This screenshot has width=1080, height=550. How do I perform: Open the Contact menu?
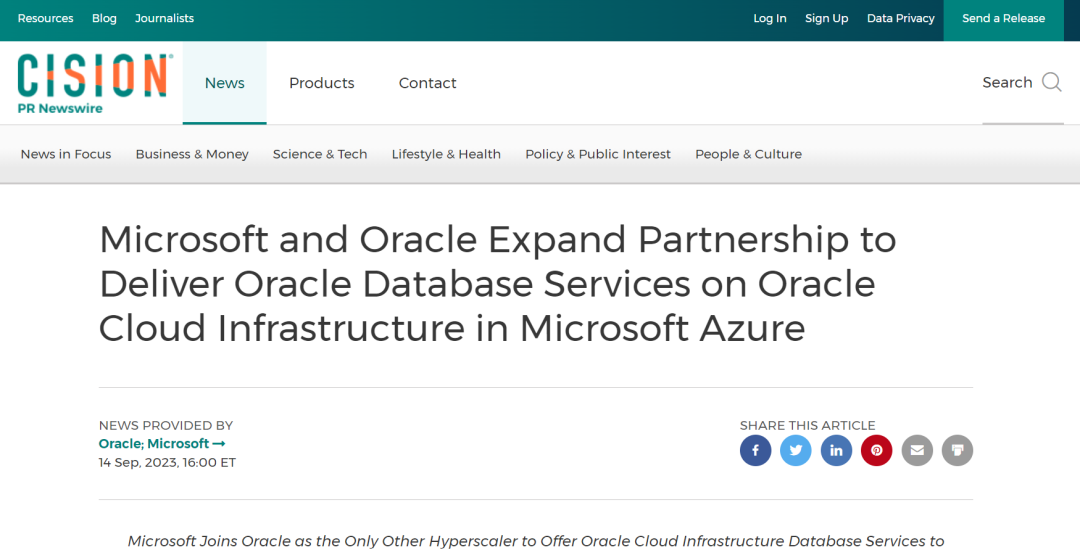428,83
